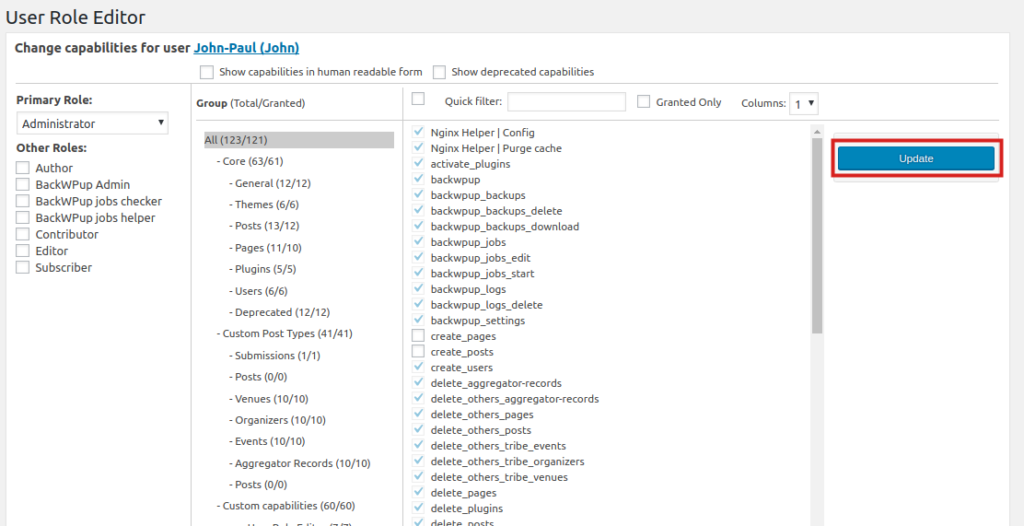Enable the Editor other role
The width and height of the screenshot is (1024, 526).
tap(23, 251)
